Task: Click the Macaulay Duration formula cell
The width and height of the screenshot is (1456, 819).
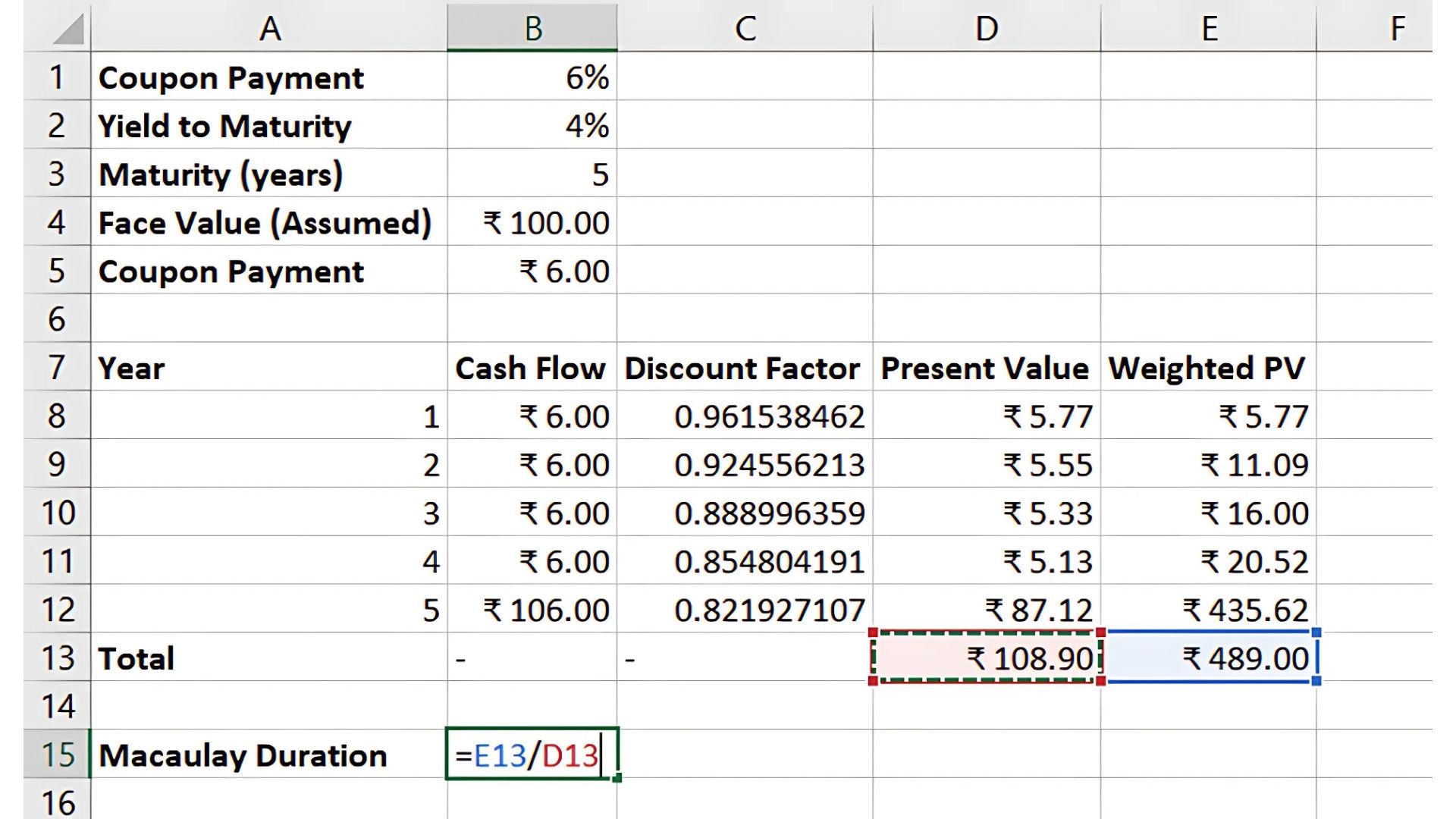Action: click(x=532, y=755)
